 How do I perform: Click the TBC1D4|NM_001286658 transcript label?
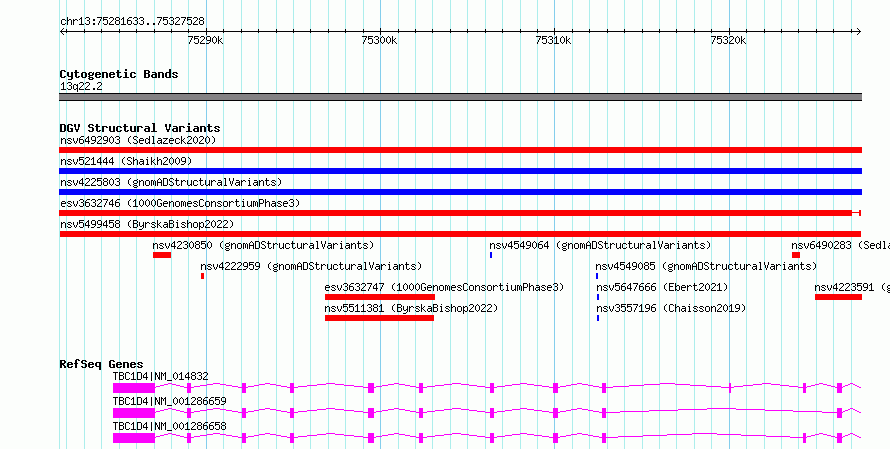(170, 426)
